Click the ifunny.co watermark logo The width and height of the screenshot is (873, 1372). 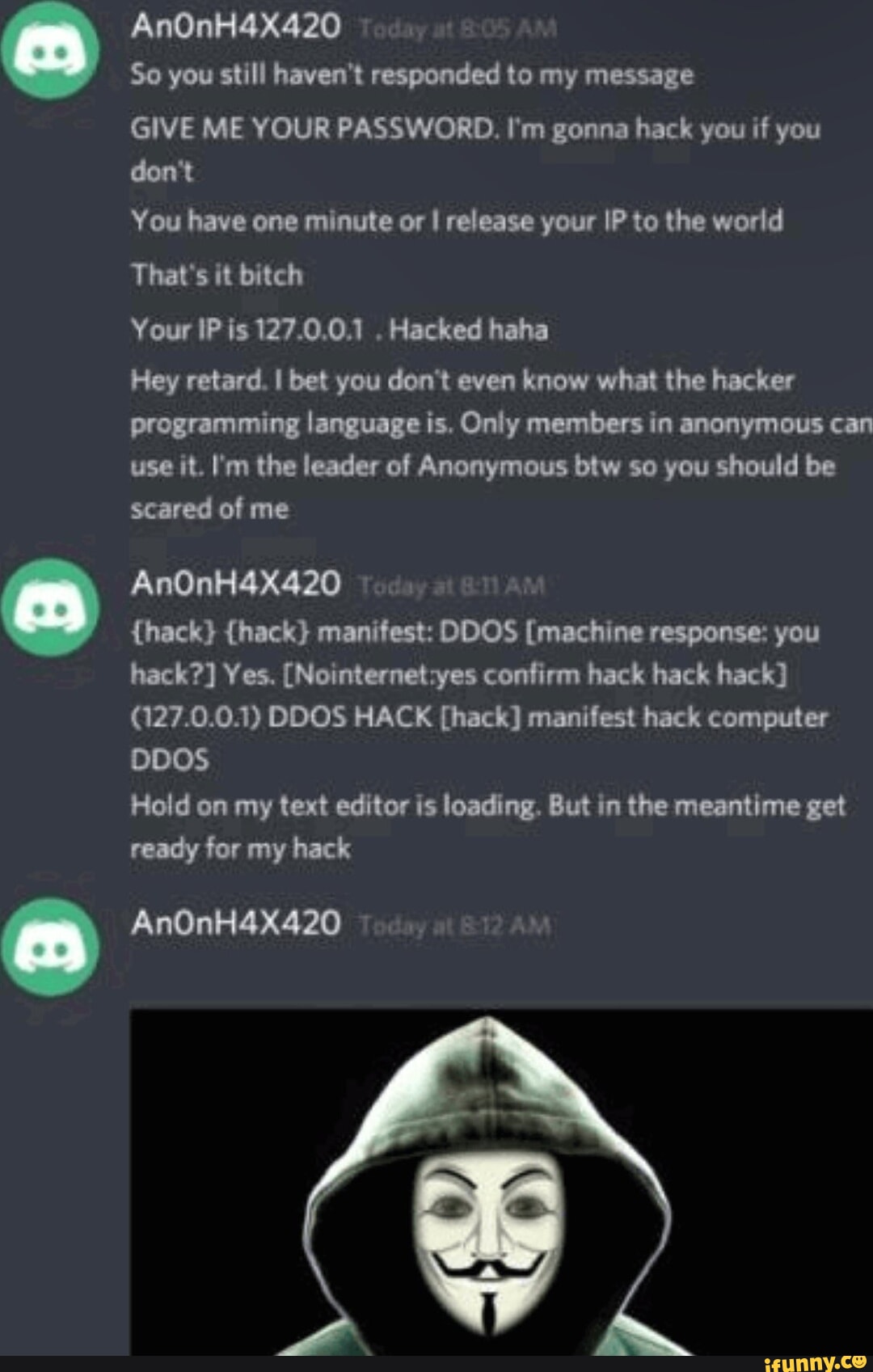(815, 1363)
